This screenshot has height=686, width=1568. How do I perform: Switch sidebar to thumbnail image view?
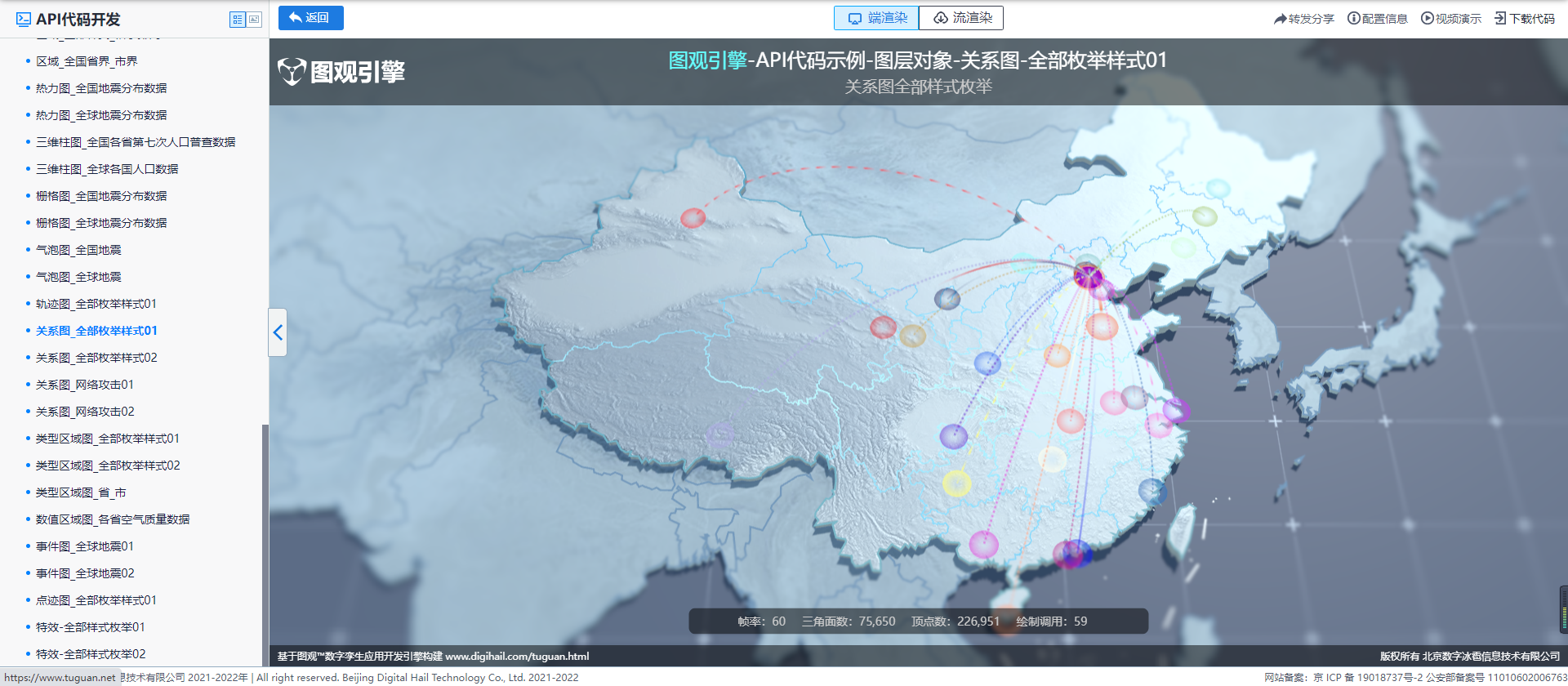pyautogui.click(x=254, y=19)
